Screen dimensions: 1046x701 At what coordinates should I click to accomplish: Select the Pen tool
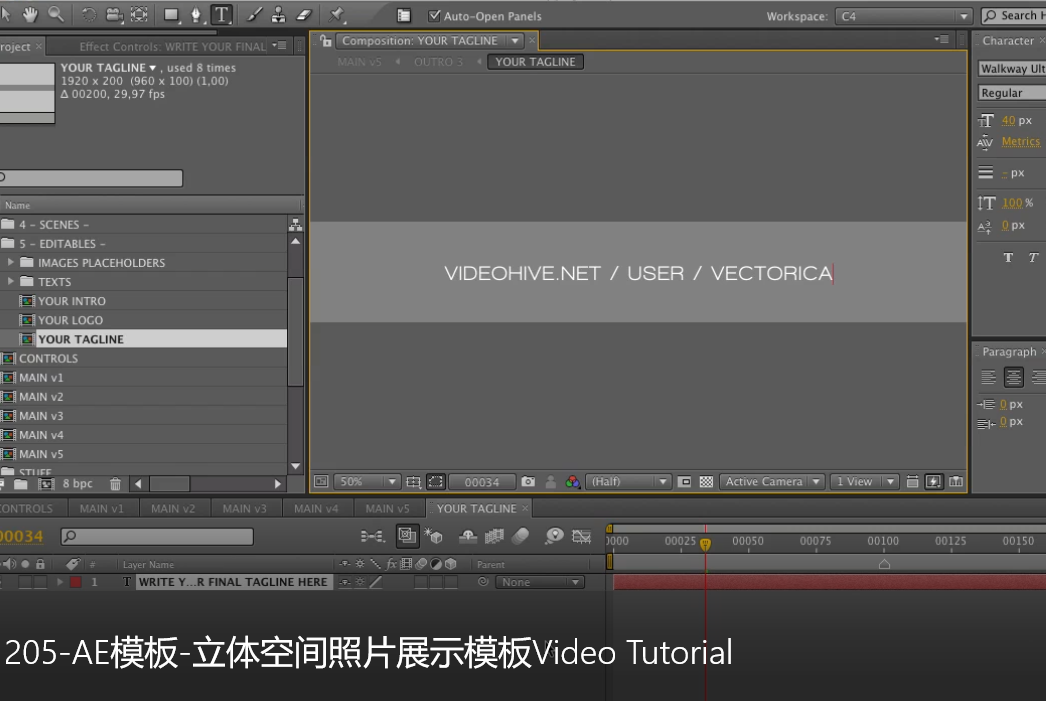pyautogui.click(x=196, y=15)
